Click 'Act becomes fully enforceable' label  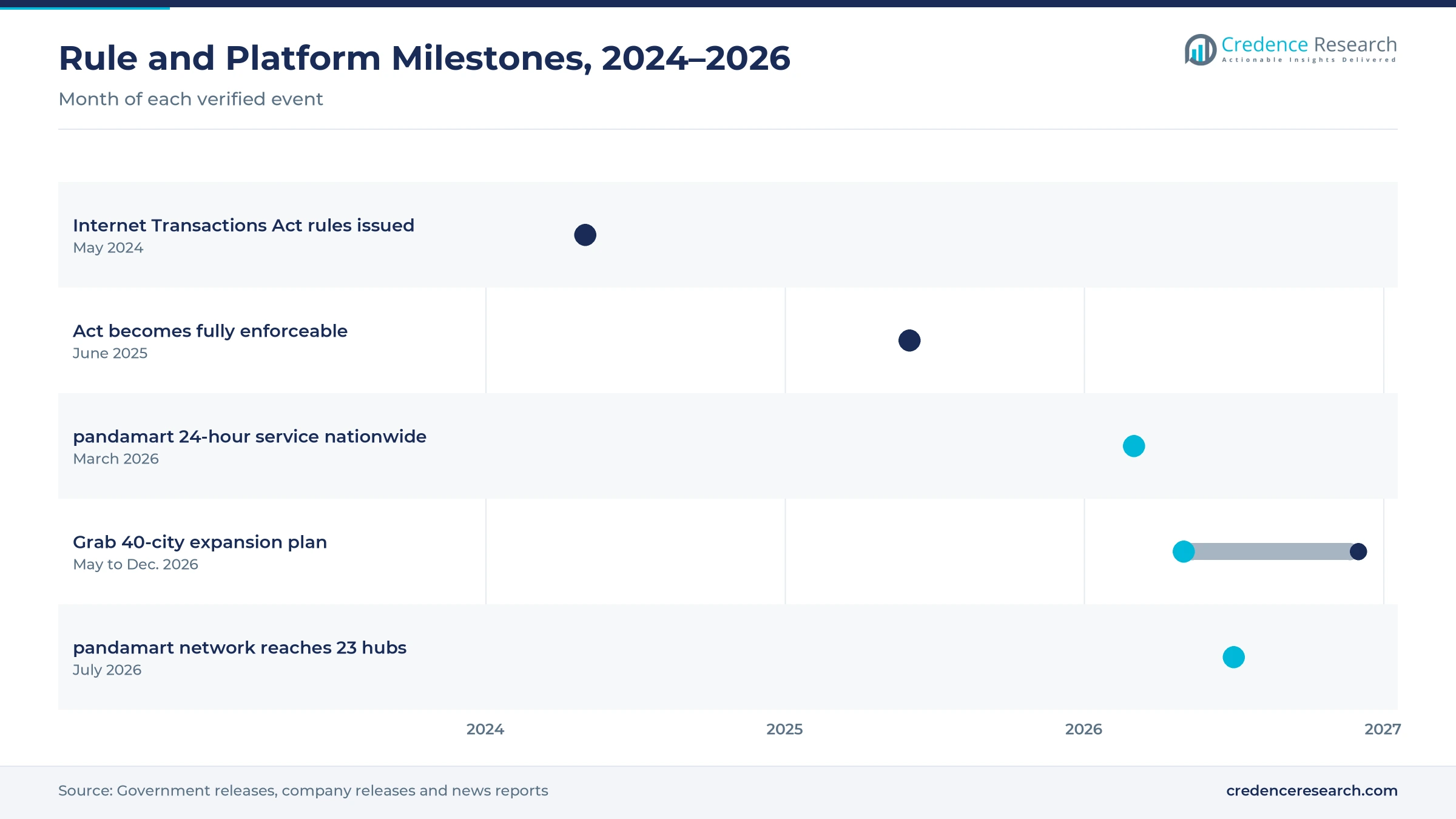210,331
